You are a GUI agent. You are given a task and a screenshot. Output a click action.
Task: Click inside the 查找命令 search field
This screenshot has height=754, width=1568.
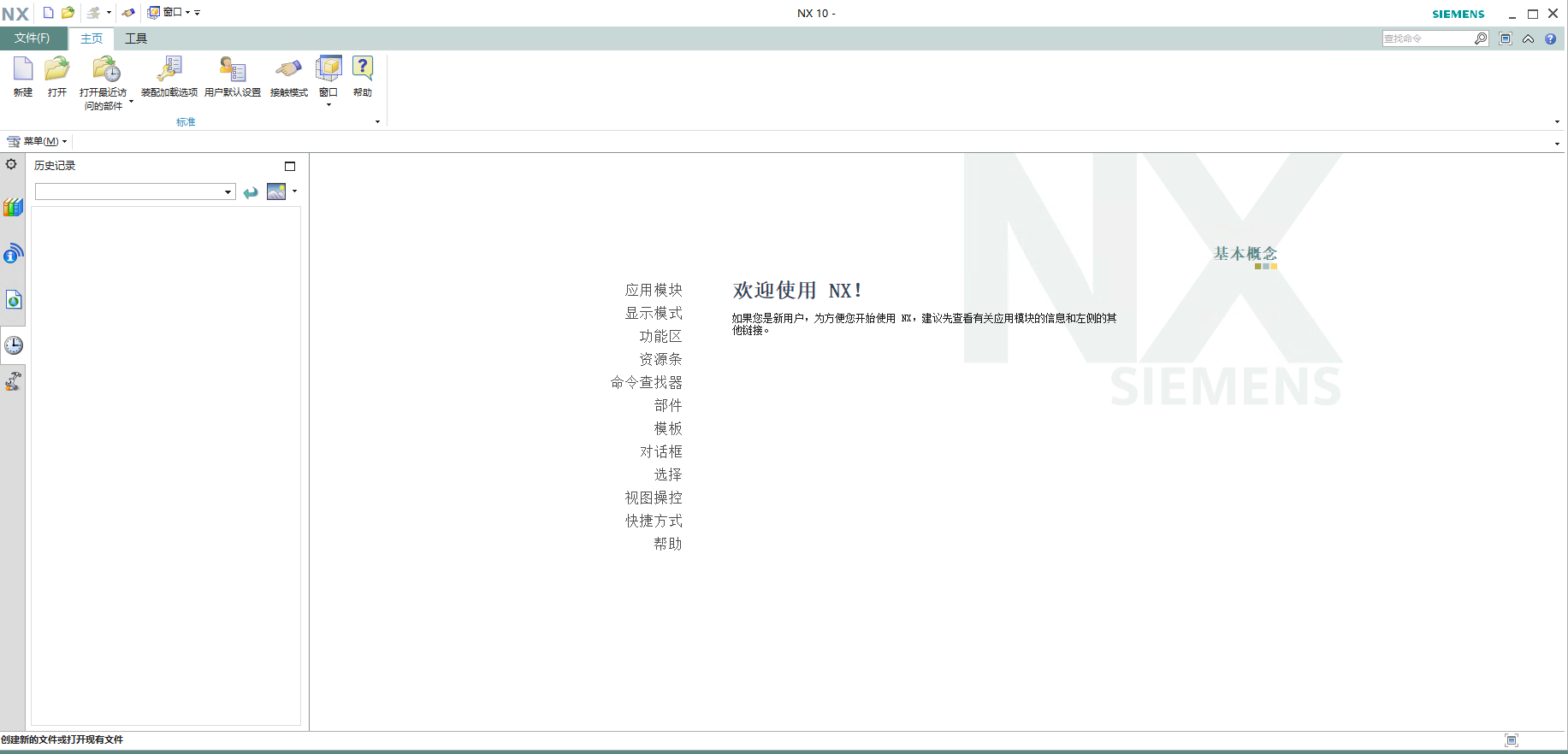[1427, 38]
